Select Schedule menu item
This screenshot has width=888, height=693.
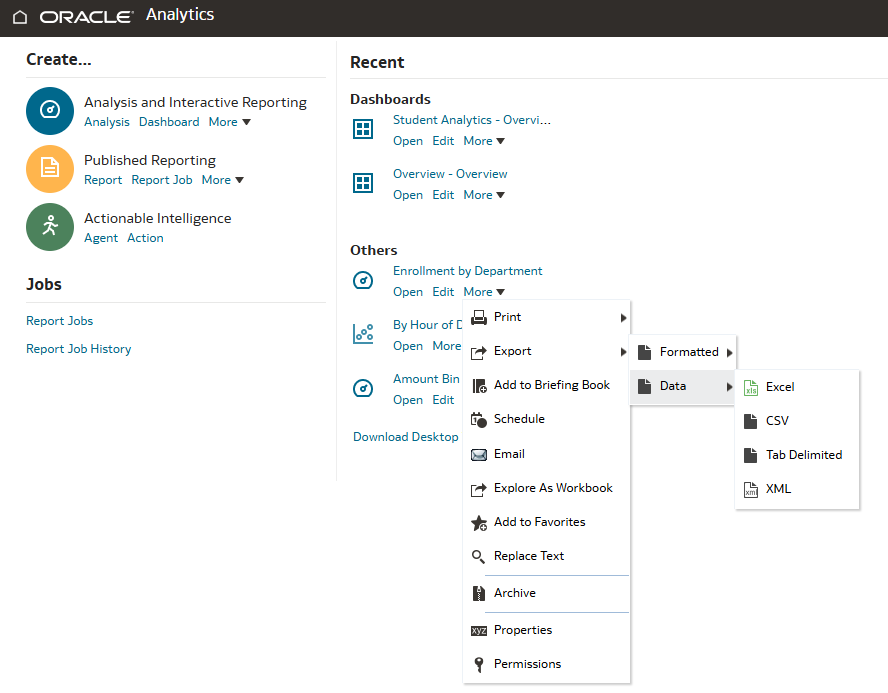[547, 420]
